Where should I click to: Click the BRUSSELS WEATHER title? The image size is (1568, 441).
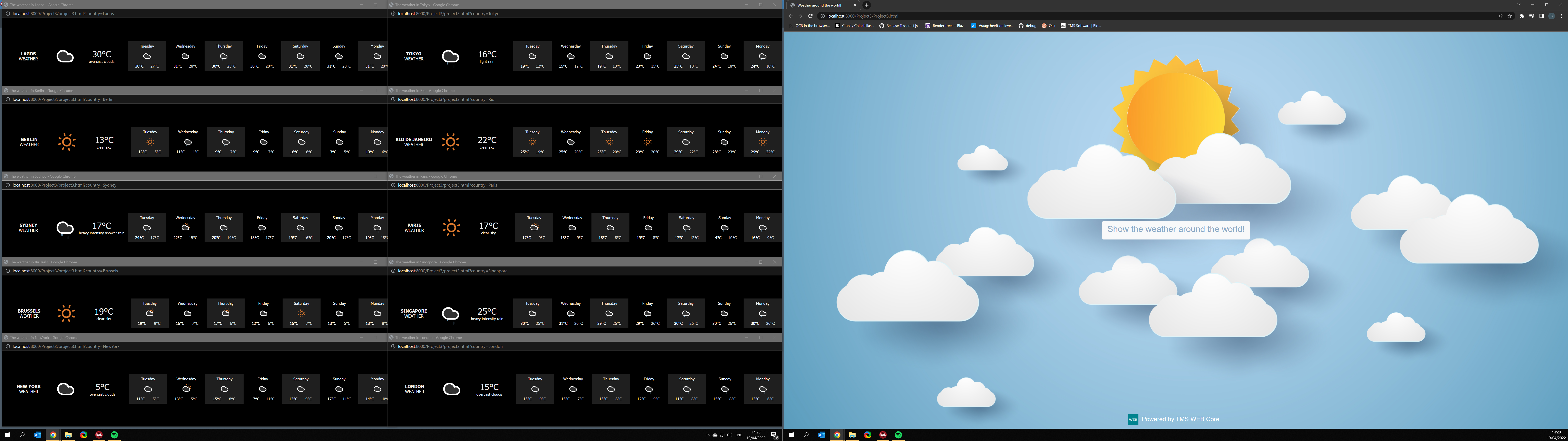(x=29, y=314)
